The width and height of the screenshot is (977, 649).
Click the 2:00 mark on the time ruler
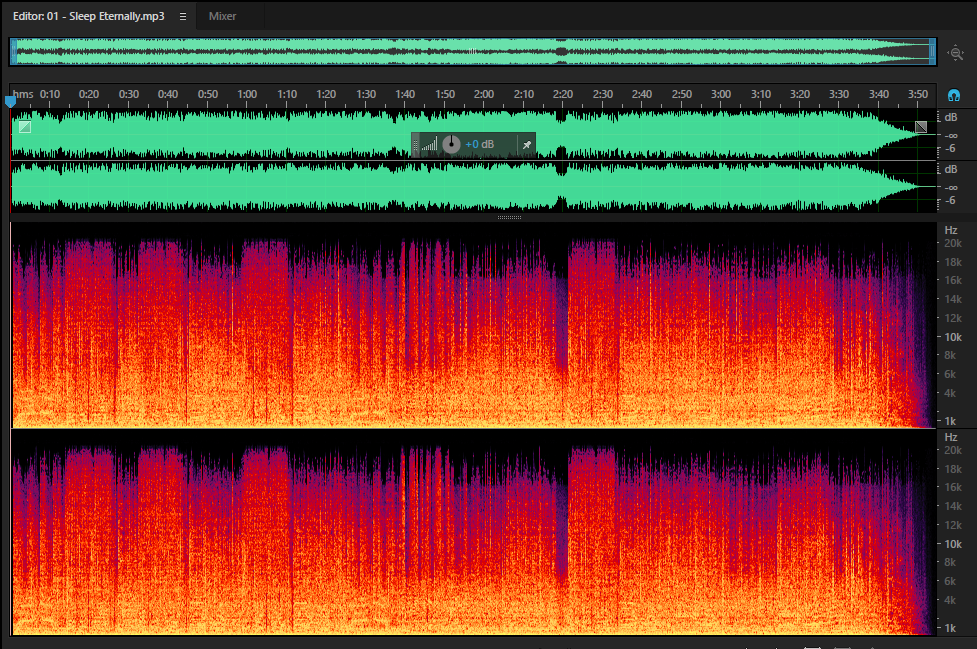[x=484, y=94]
